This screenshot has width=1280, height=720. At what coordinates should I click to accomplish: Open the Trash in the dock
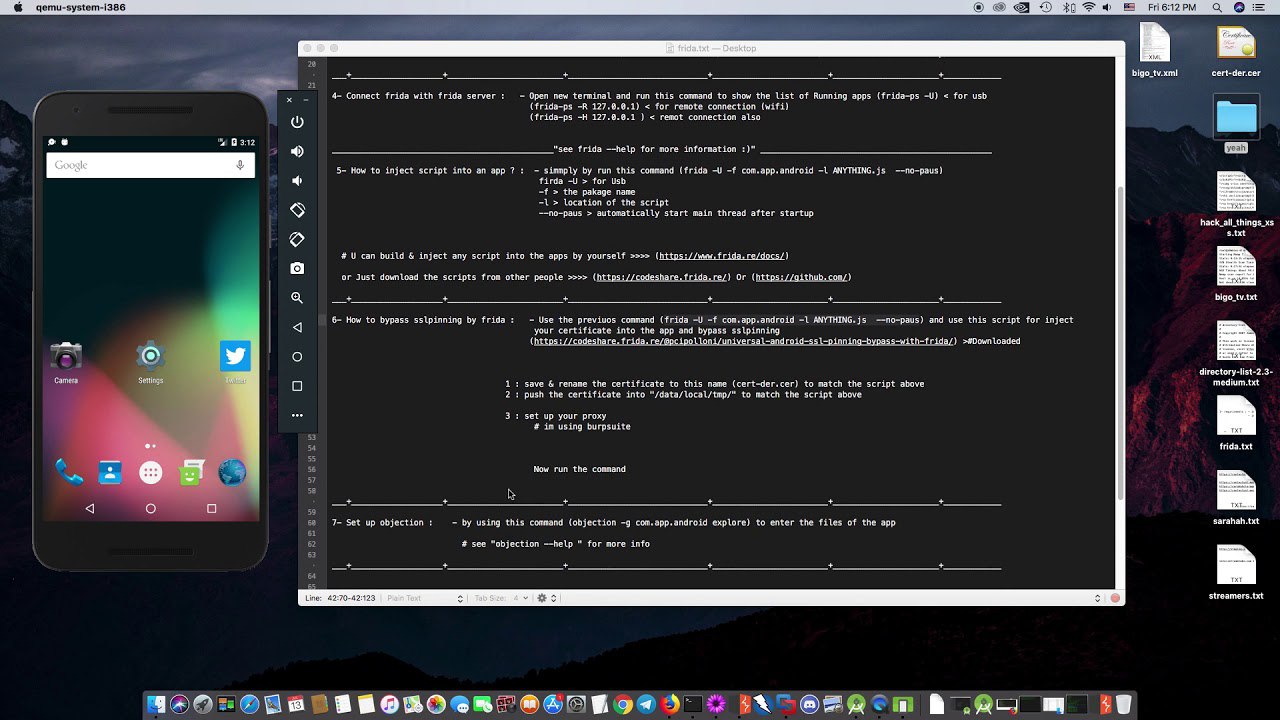(x=1124, y=705)
